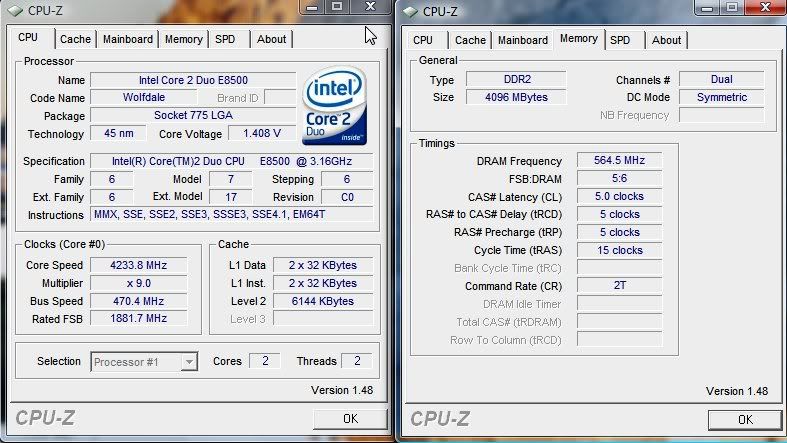Click the RAS# Precharge (tRP) value
The height and width of the screenshot is (443, 787).
coord(619,232)
